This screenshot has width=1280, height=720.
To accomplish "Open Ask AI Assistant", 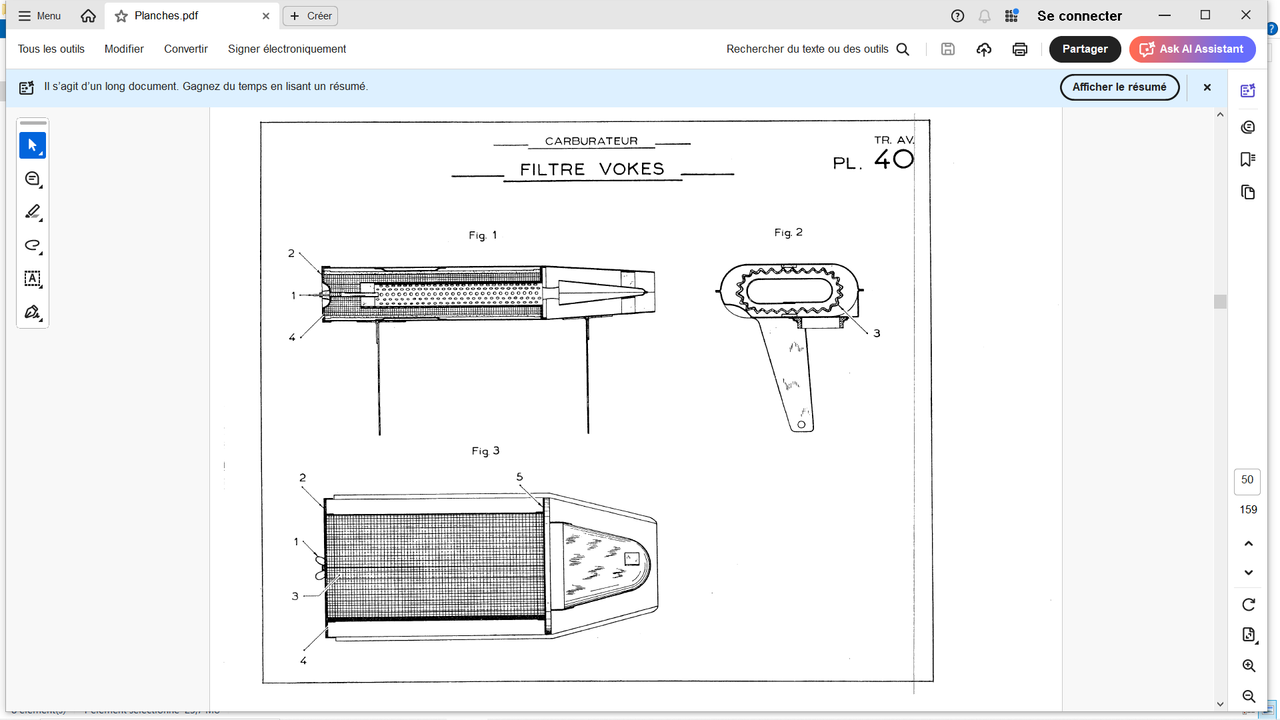I will click(1191, 49).
